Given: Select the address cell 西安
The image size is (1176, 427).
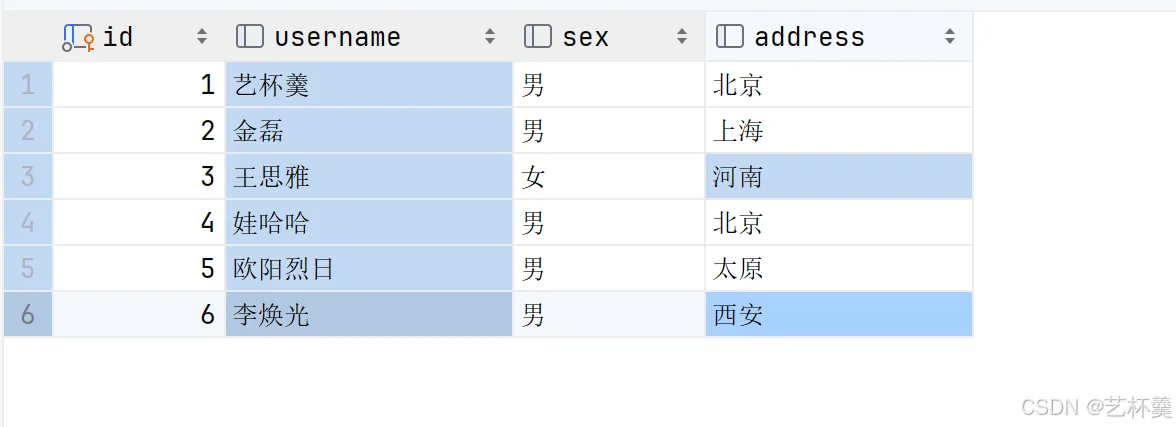Looking at the screenshot, I should pyautogui.click(x=839, y=314).
